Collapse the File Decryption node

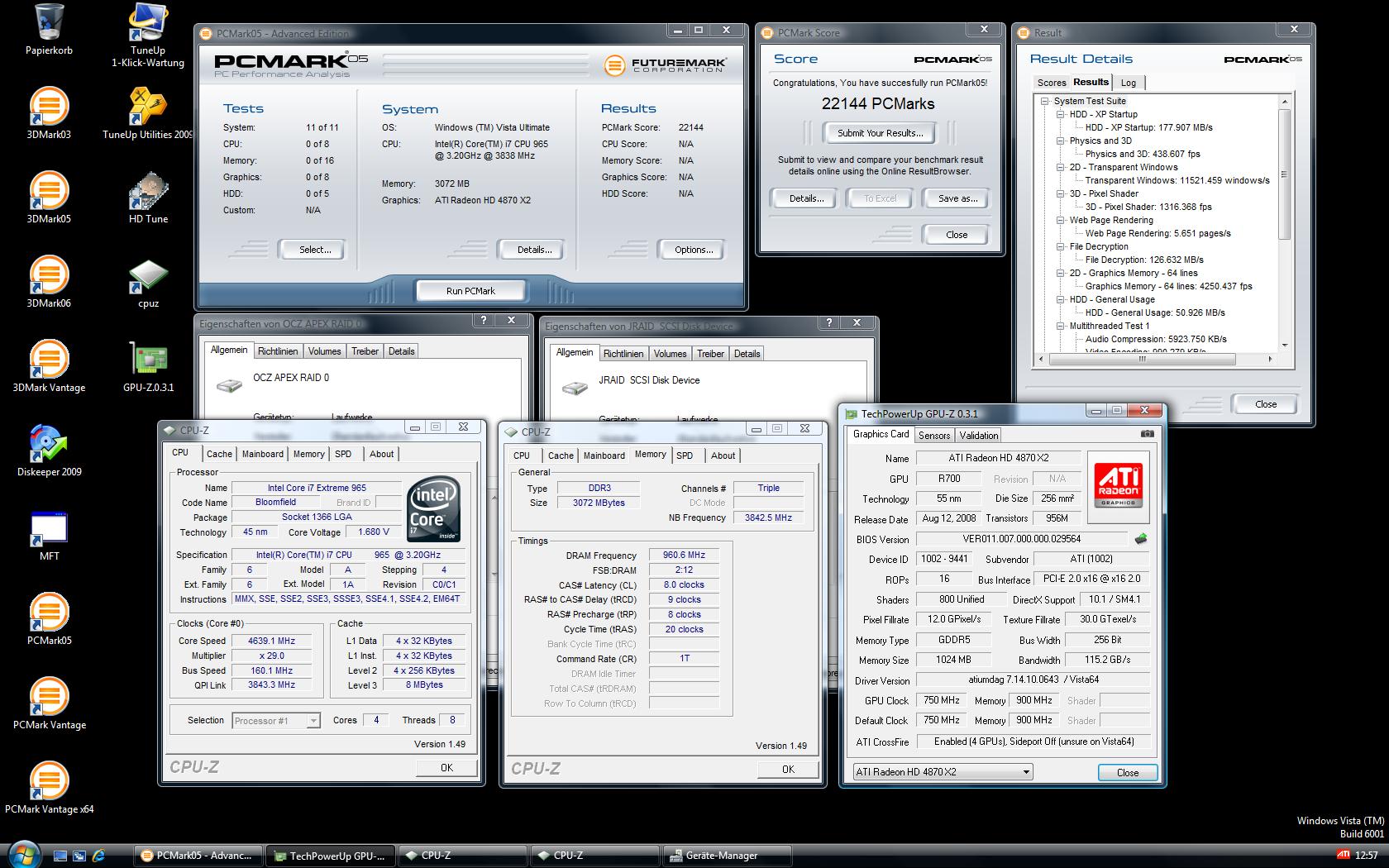pyautogui.click(x=1061, y=246)
